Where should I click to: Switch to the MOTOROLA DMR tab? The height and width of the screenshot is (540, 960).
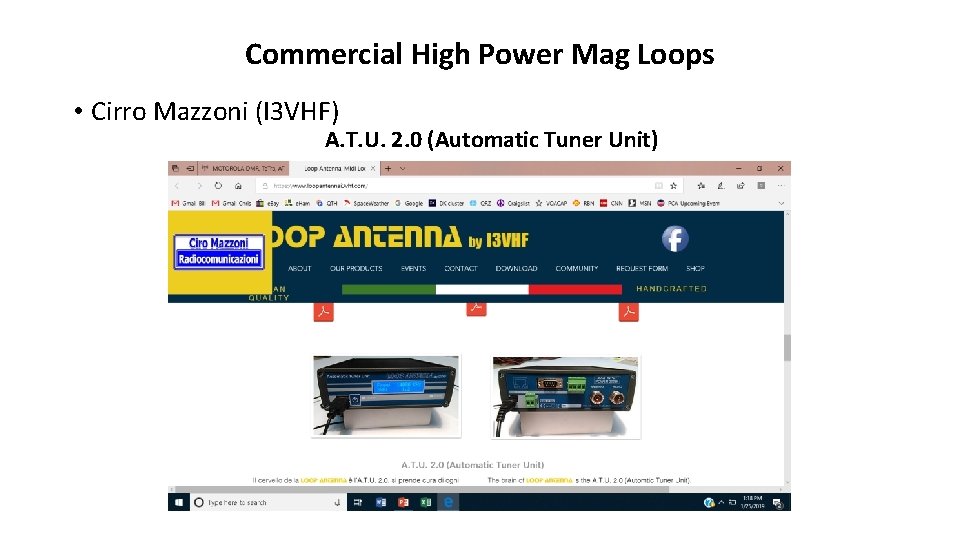point(244,168)
